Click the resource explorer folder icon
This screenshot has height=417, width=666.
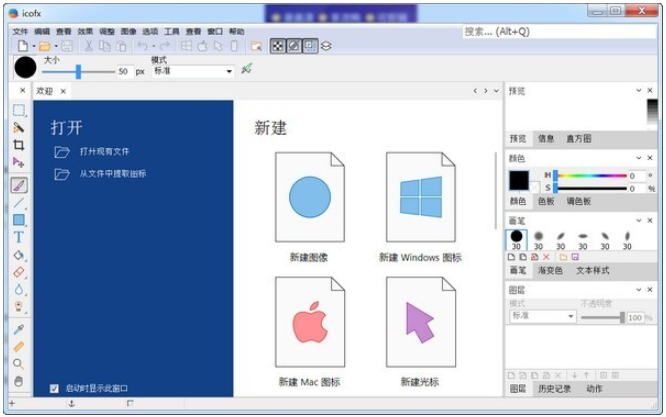[x=256, y=46]
